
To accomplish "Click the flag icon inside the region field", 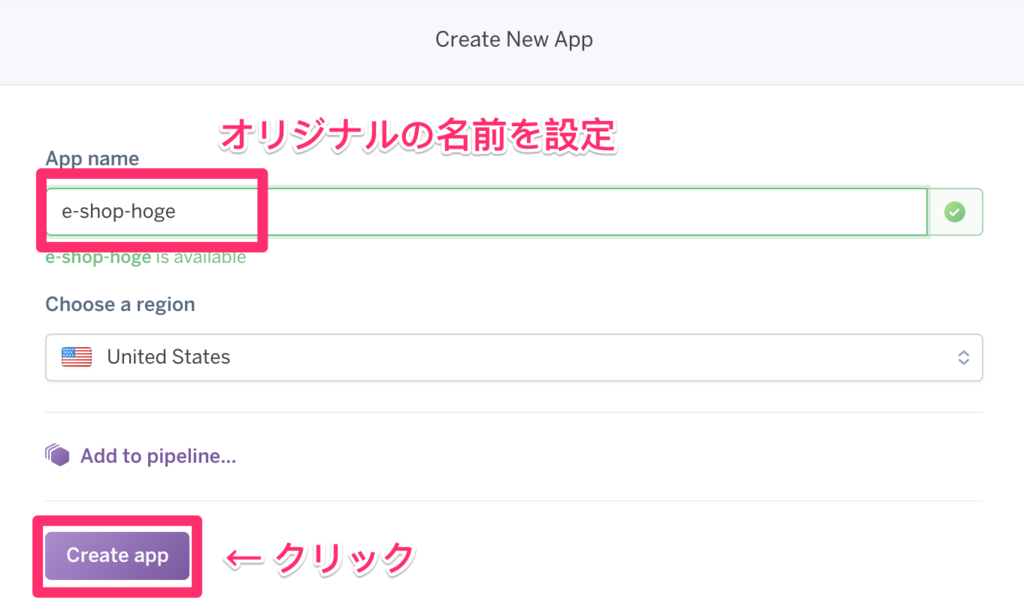I will click(76, 357).
